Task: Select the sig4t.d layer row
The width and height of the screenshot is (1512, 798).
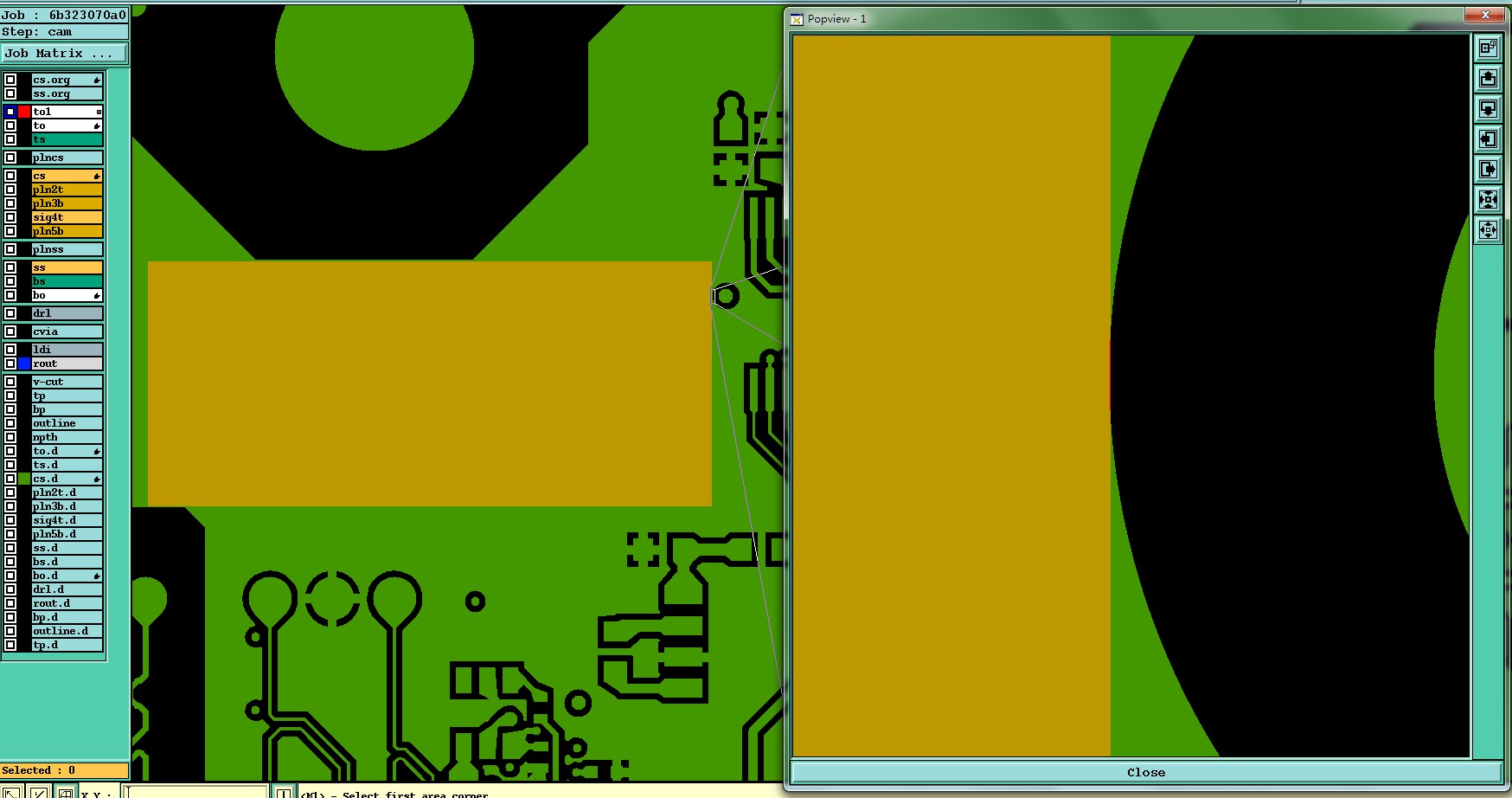Action: pyautogui.click(x=67, y=520)
